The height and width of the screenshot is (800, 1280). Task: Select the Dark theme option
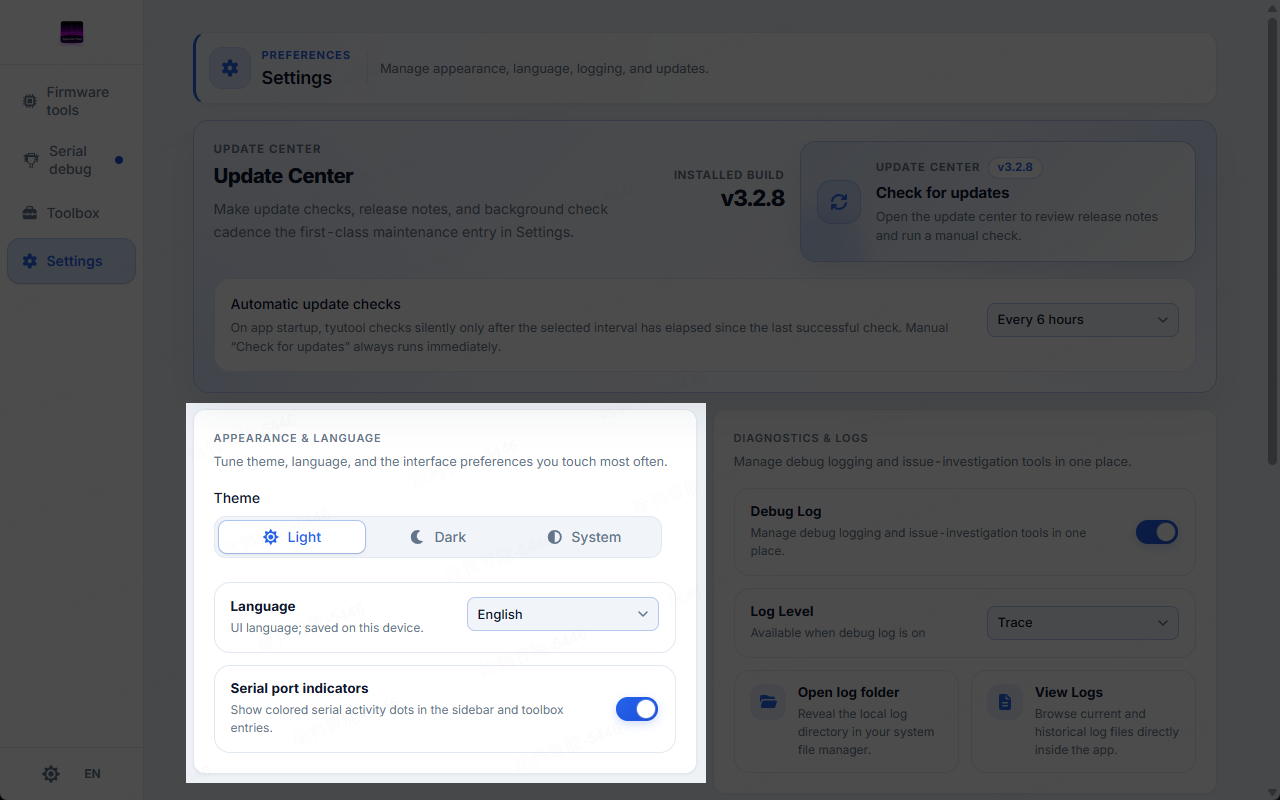[438, 537]
